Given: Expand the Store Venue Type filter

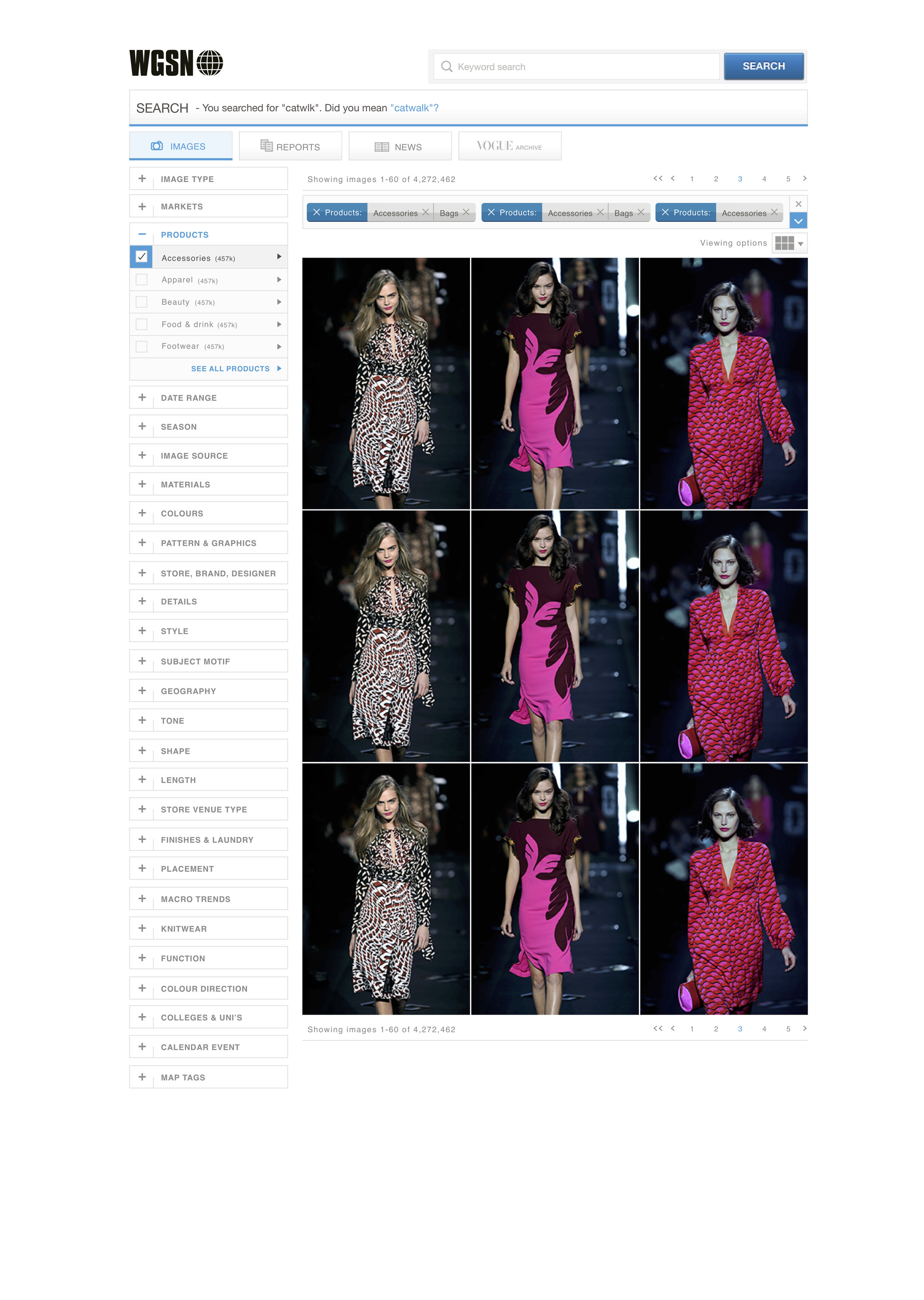Looking at the screenshot, I should pyautogui.click(x=208, y=809).
